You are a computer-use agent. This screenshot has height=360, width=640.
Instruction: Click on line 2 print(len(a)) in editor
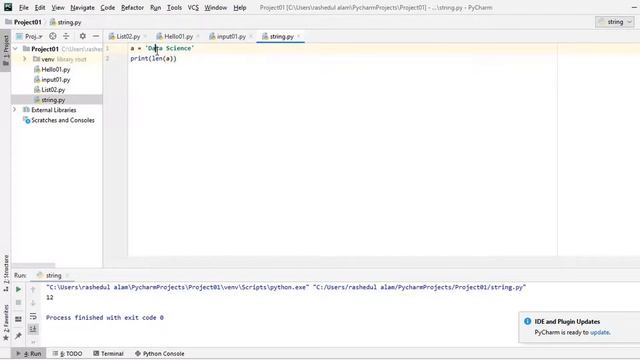click(153, 58)
